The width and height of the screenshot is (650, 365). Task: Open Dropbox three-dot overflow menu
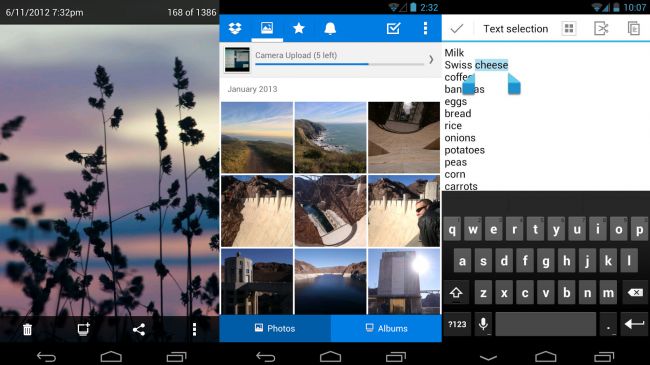425,28
